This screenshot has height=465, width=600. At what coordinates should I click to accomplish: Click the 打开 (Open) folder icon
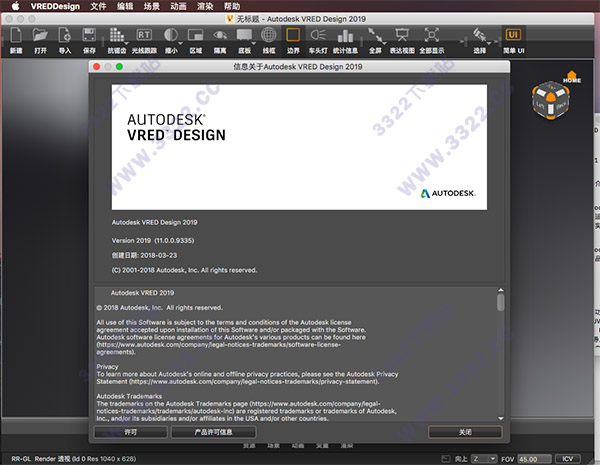40,36
